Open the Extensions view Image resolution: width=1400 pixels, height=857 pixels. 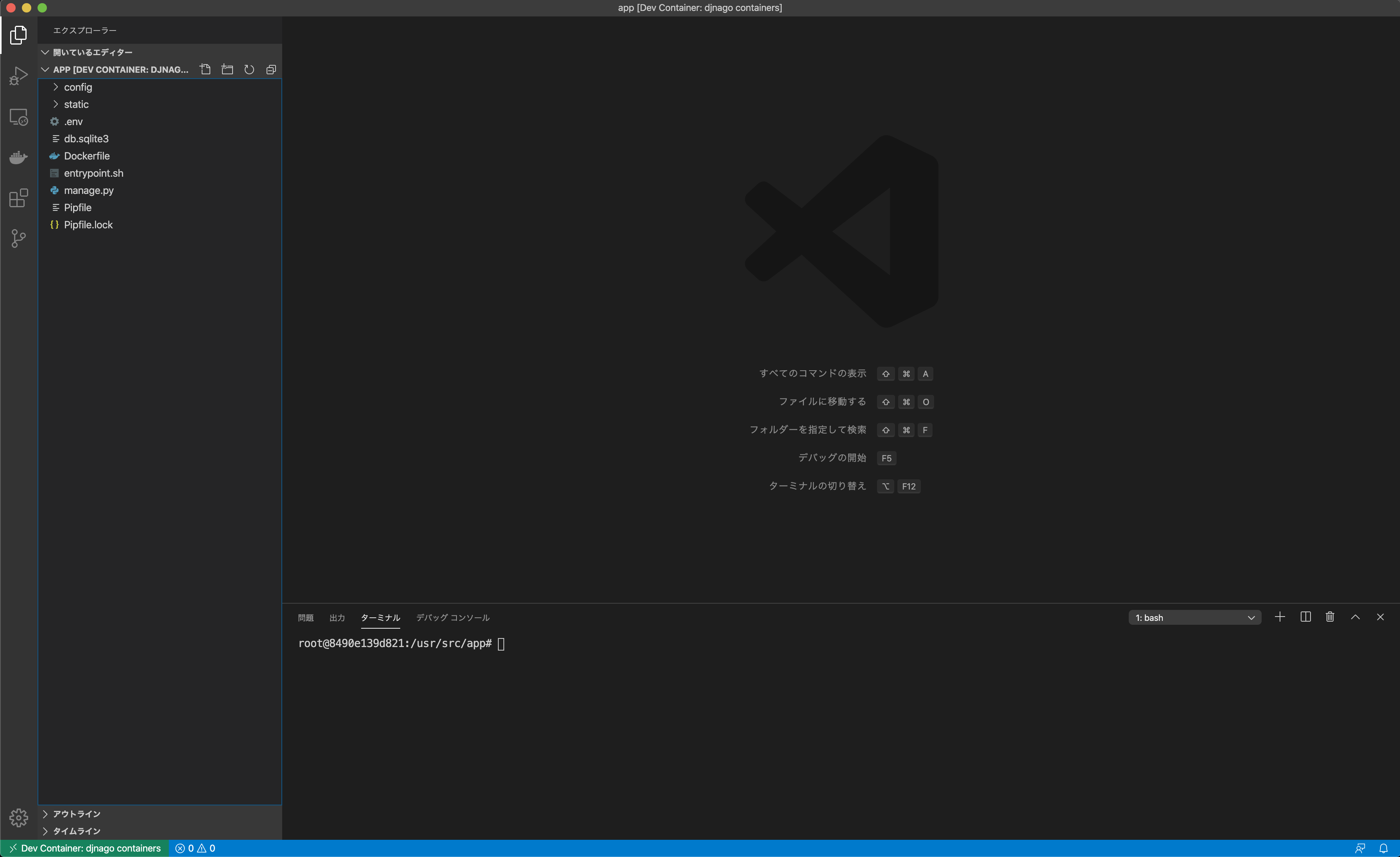coord(18,198)
